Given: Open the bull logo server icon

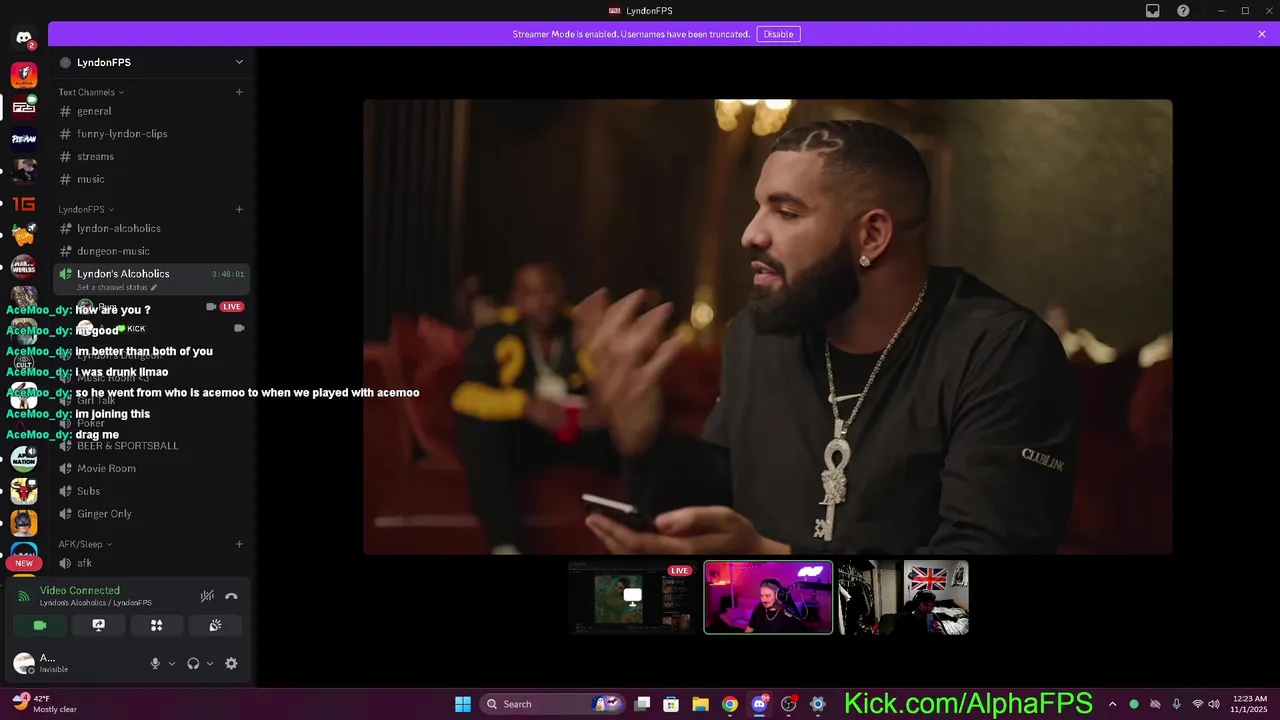Looking at the screenshot, I should (x=24, y=491).
